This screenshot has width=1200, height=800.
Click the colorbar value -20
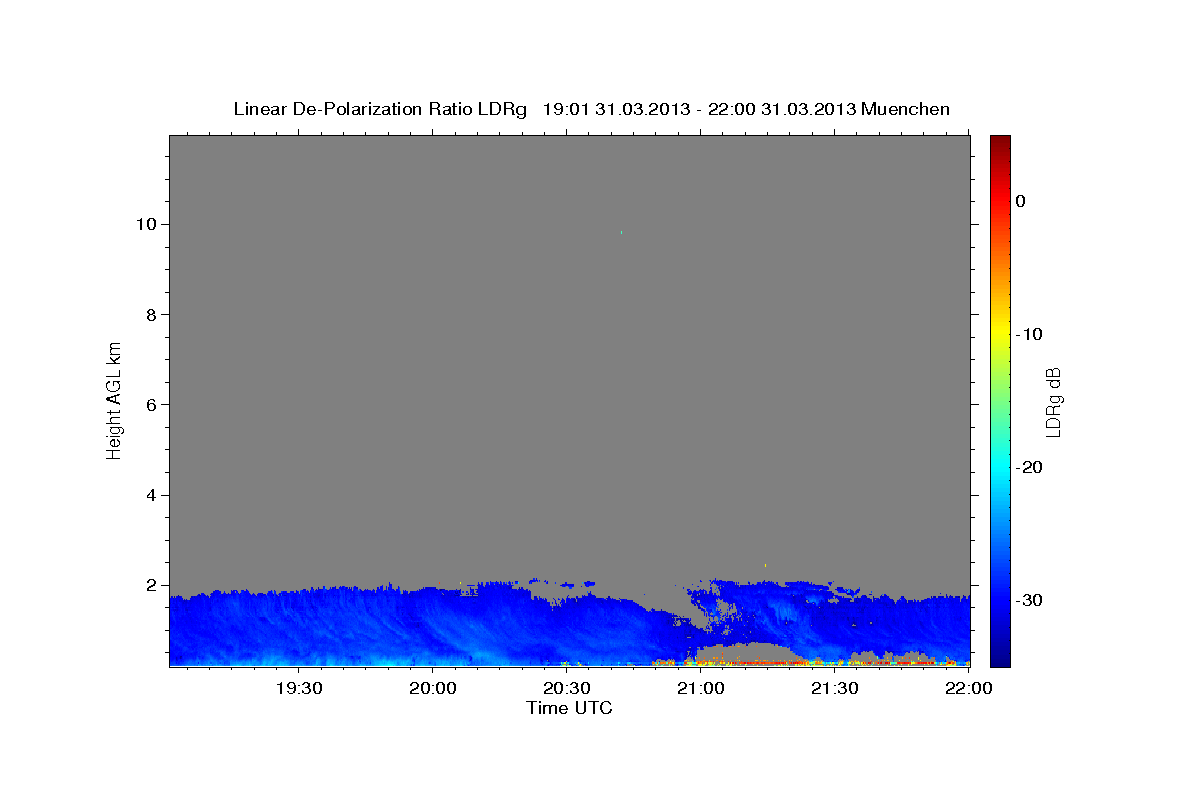(1029, 467)
